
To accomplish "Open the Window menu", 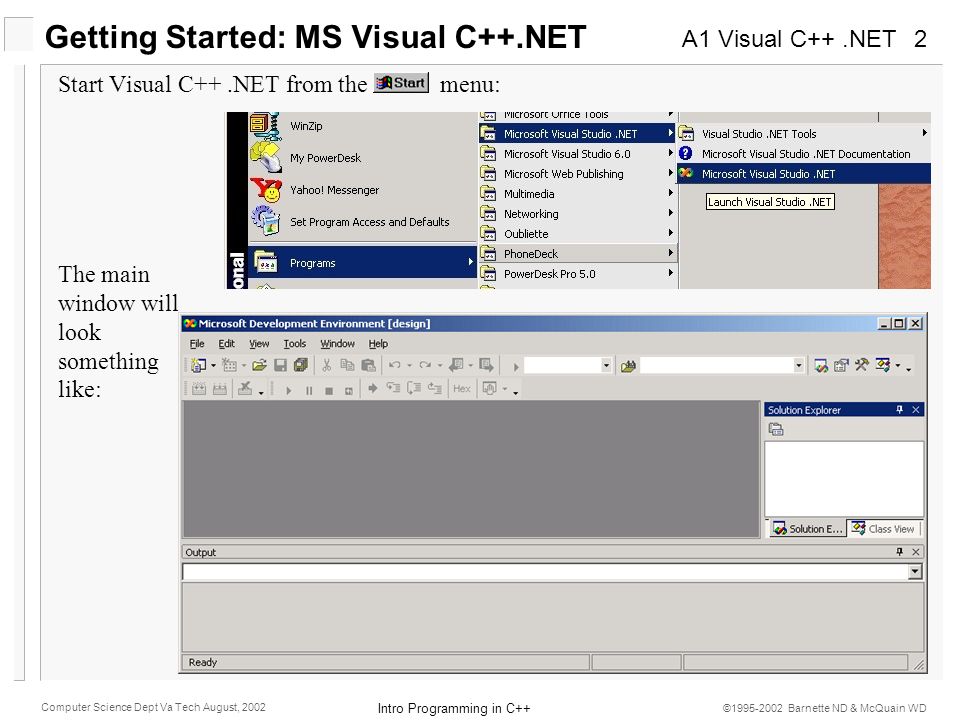I will (x=337, y=344).
